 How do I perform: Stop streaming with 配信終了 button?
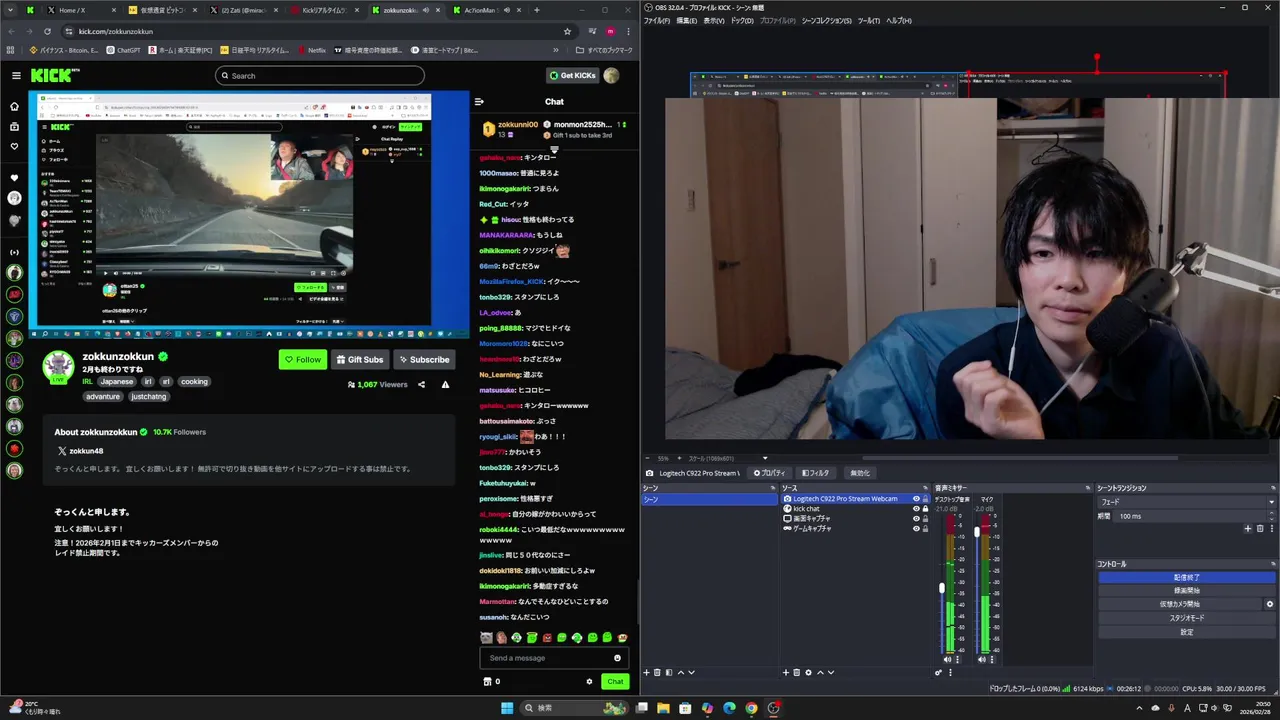[x=1186, y=577]
